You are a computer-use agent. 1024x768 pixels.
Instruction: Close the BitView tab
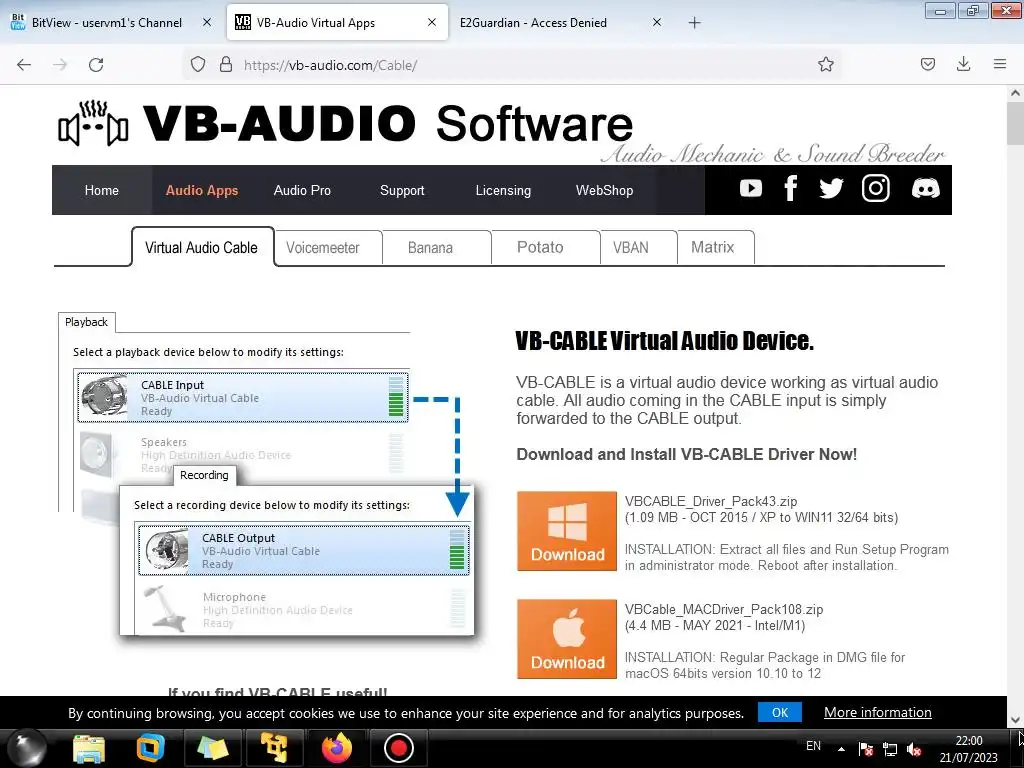click(206, 22)
